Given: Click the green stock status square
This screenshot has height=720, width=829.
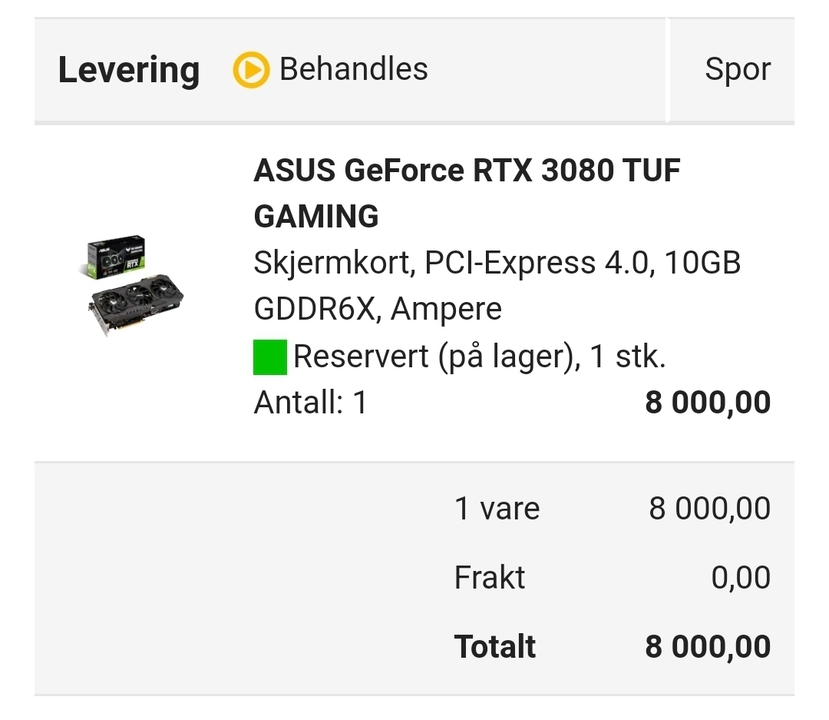Looking at the screenshot, I should tap(270, 357).
